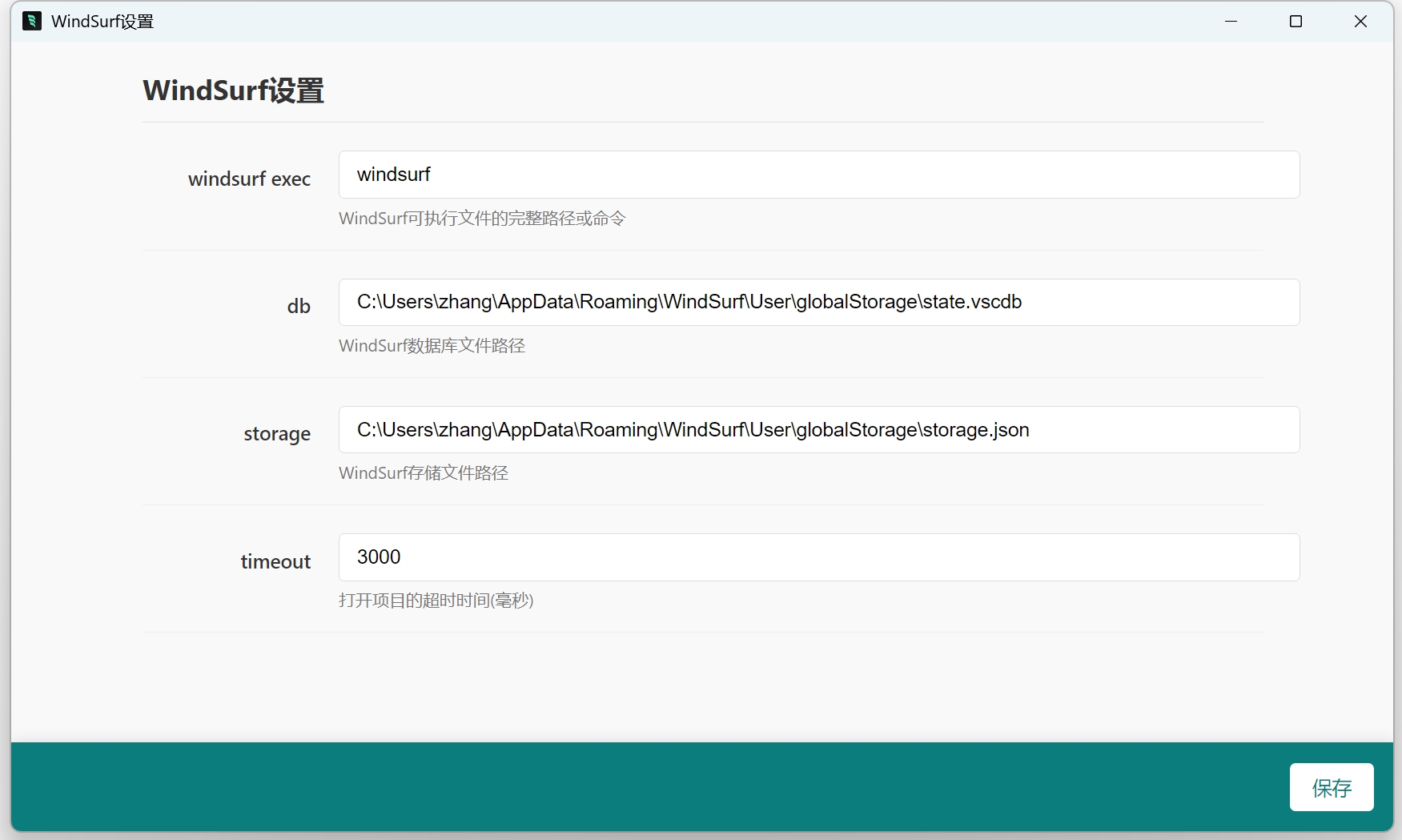Image resolution: width=1402 pixels, height=840 pixels.
Task: Select the storage.json path input field
Action: click(818, 429)
